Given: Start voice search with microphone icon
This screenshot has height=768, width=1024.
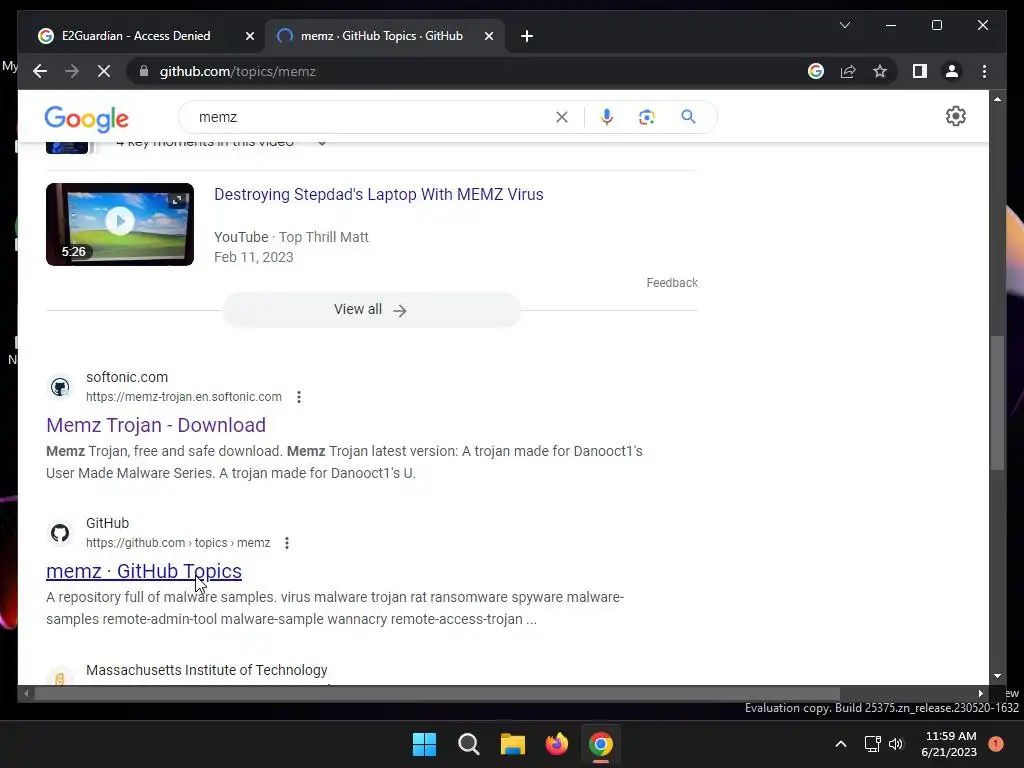Looking at the screenshot, I should 607,117.
